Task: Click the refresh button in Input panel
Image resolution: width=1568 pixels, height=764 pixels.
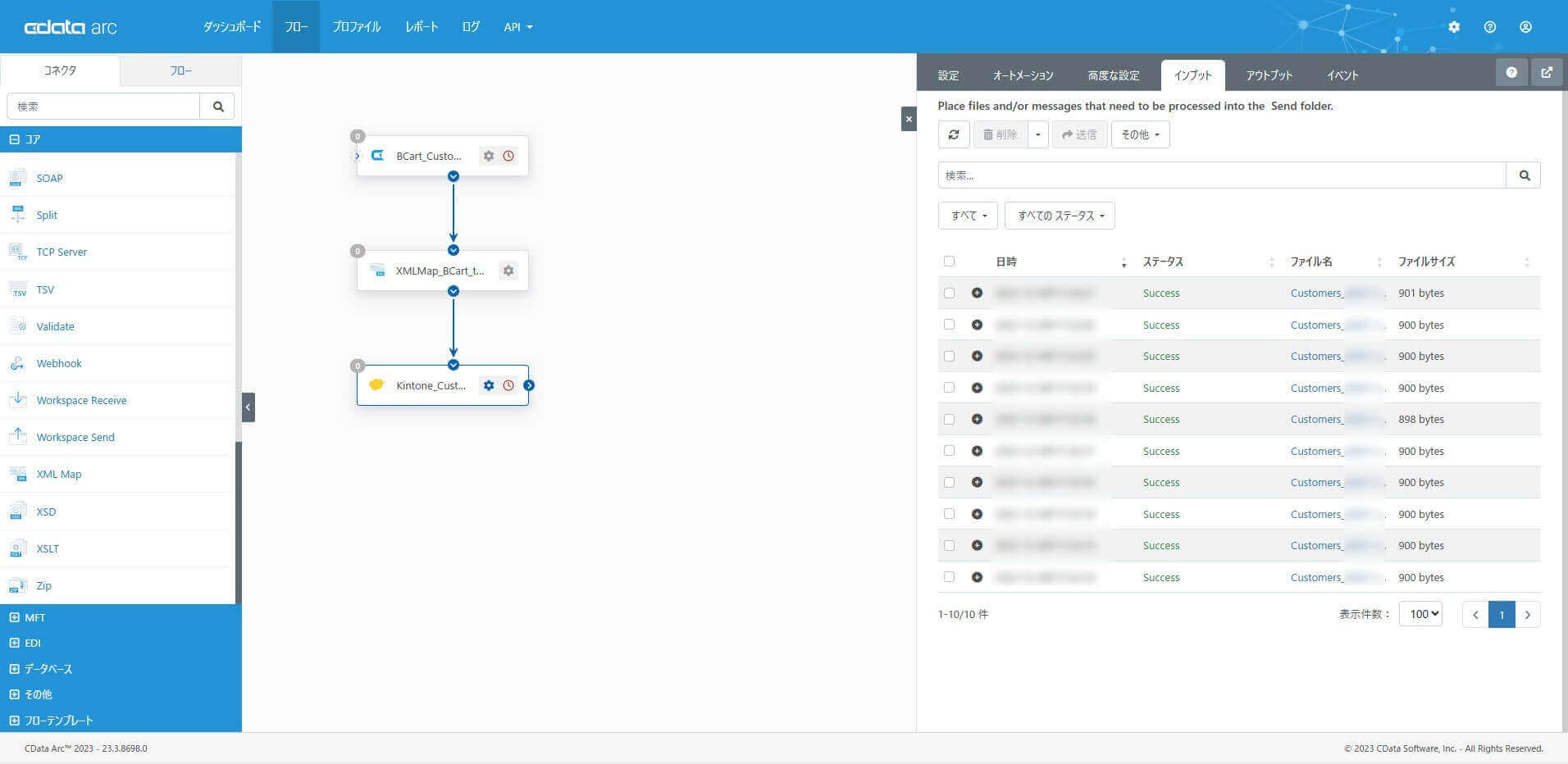Action: 954,134
